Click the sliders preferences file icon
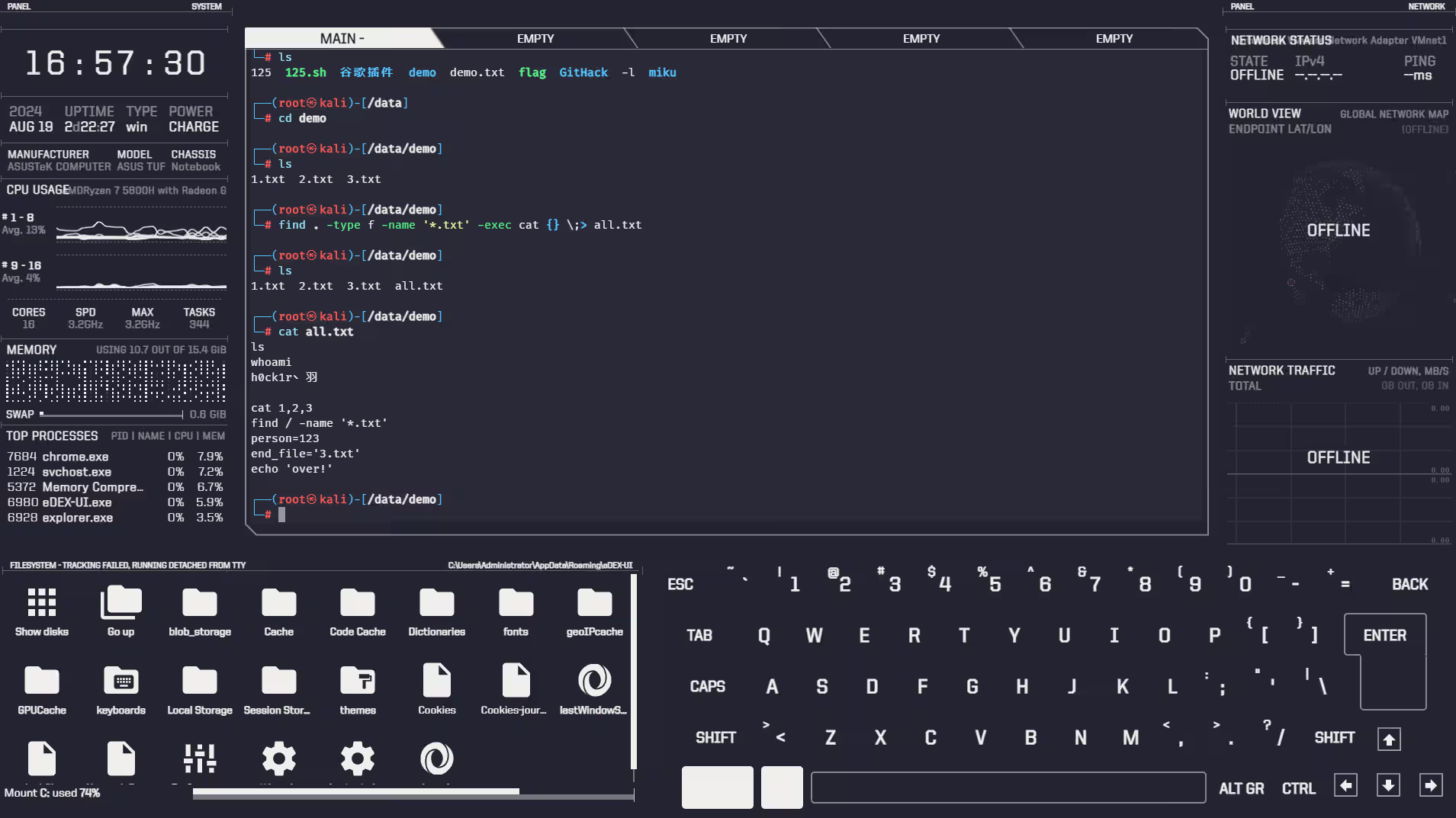 coord(200,759)
